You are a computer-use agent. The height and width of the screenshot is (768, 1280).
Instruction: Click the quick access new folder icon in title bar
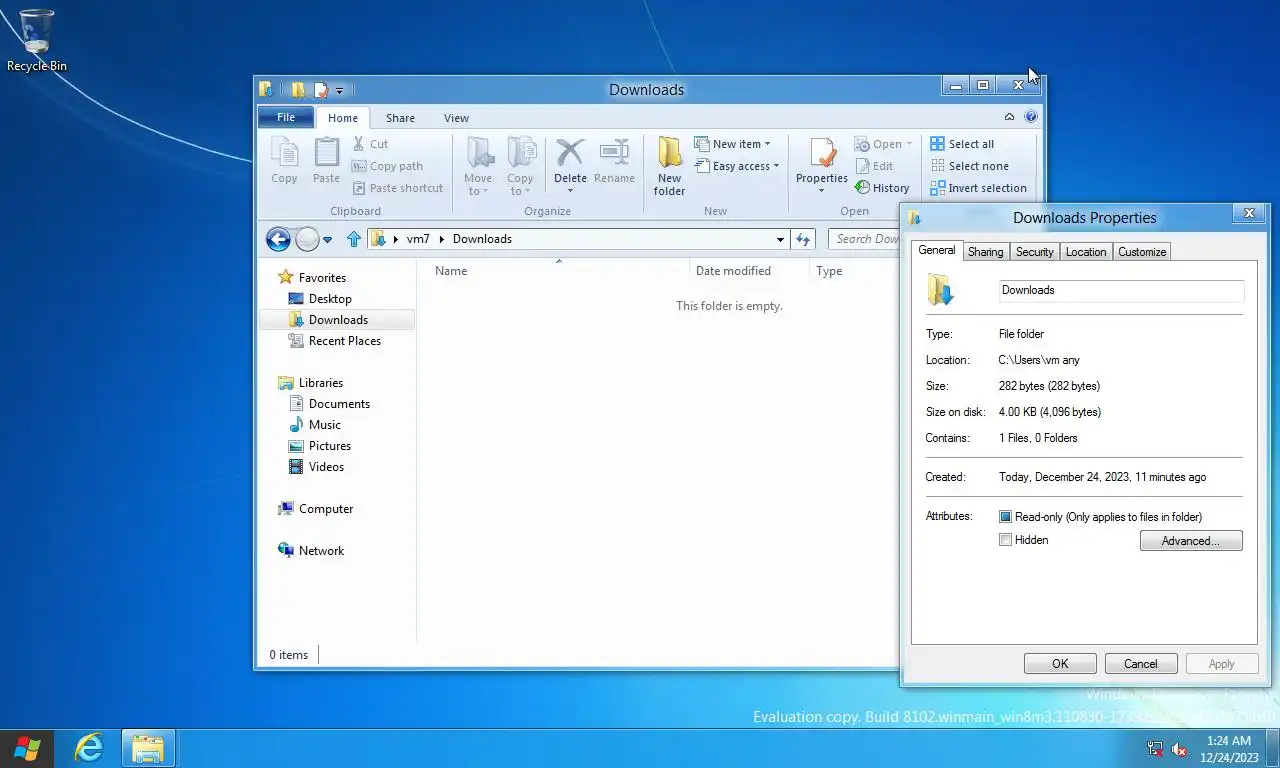(298, 90)
